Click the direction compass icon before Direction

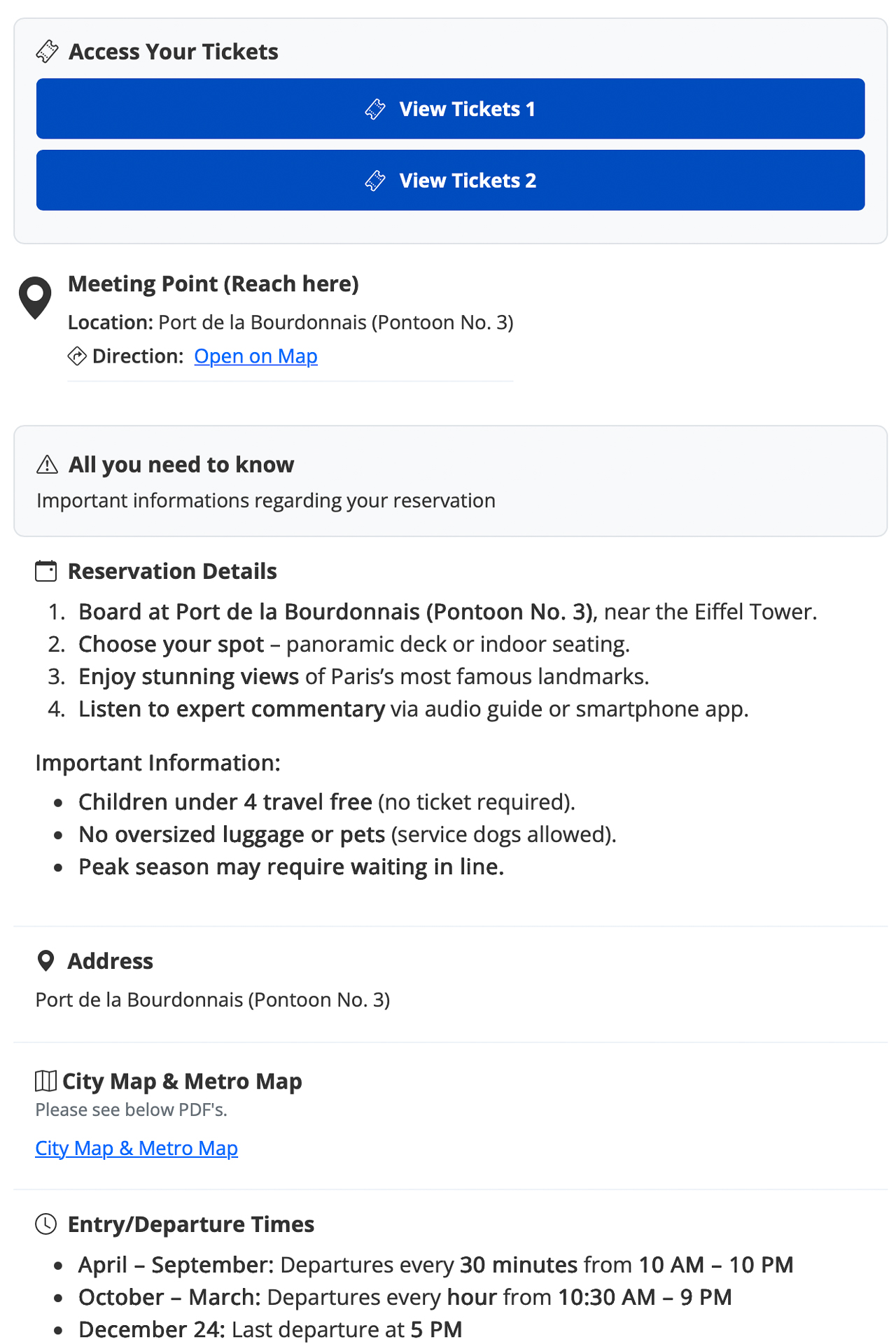pyautogui.click(x=76, y=356)
